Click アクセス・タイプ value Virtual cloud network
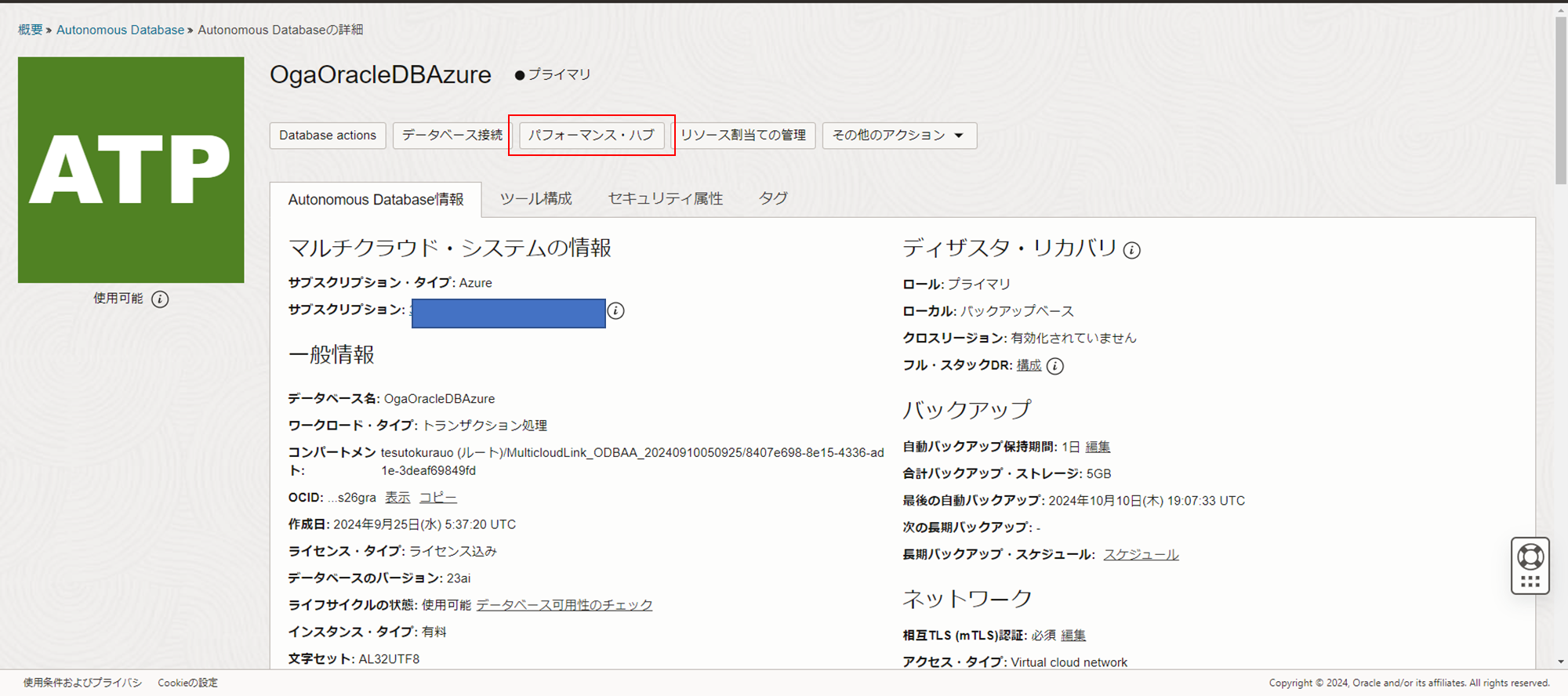The width and height of the screenshot is (1568, 696). tap(1069, 662)
